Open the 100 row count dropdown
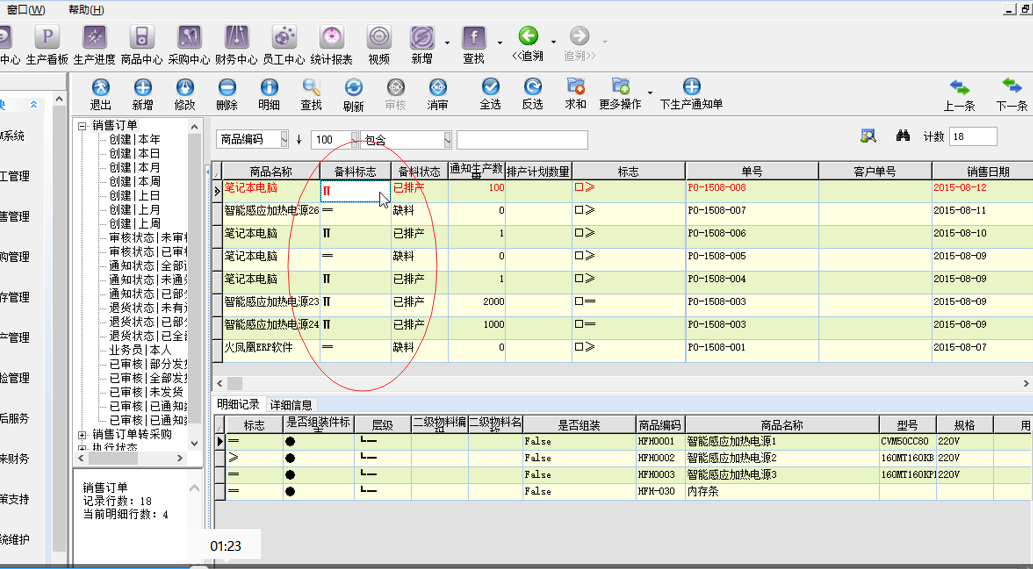This screenshot has width=1033, height=569. pyautogui.click(x=354, y=139)
